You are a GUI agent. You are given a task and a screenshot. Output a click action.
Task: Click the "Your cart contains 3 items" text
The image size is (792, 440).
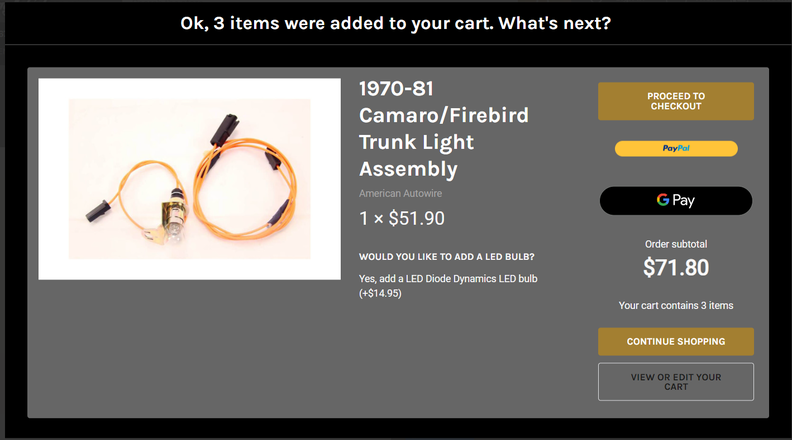676,306
